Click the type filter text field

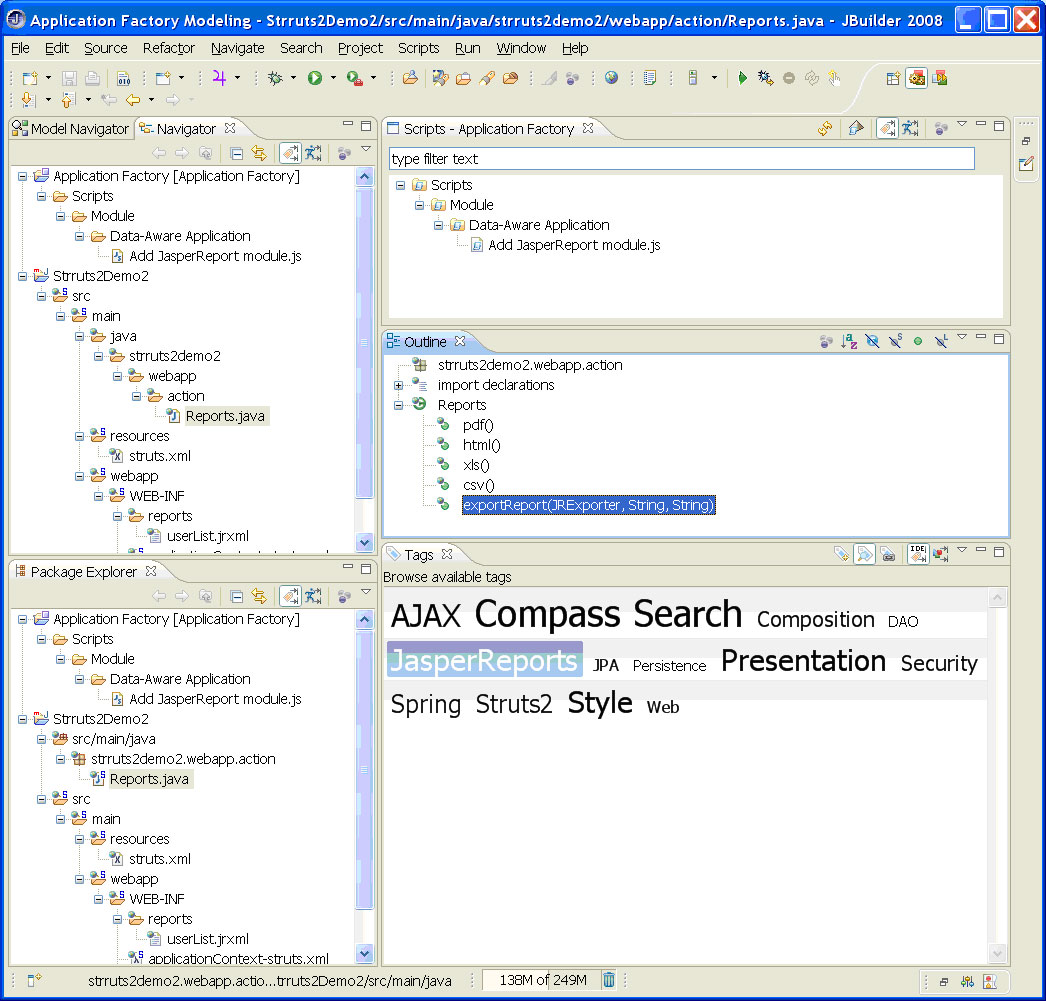click(681, 159)
